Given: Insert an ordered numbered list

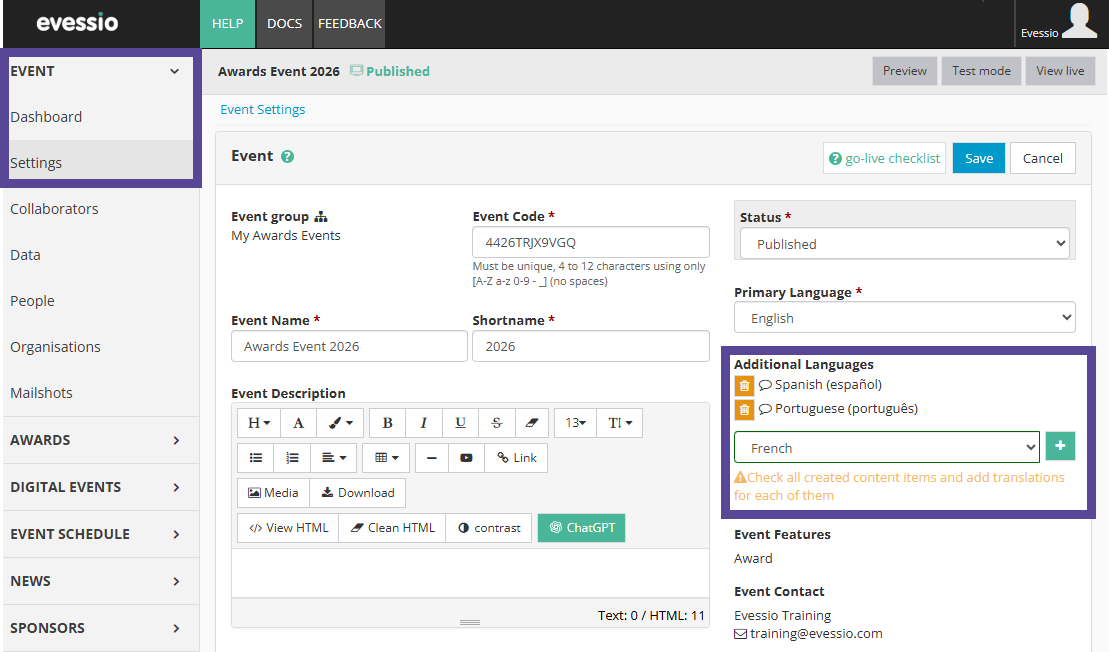Looking at the screenshot, I should [292, 458].
